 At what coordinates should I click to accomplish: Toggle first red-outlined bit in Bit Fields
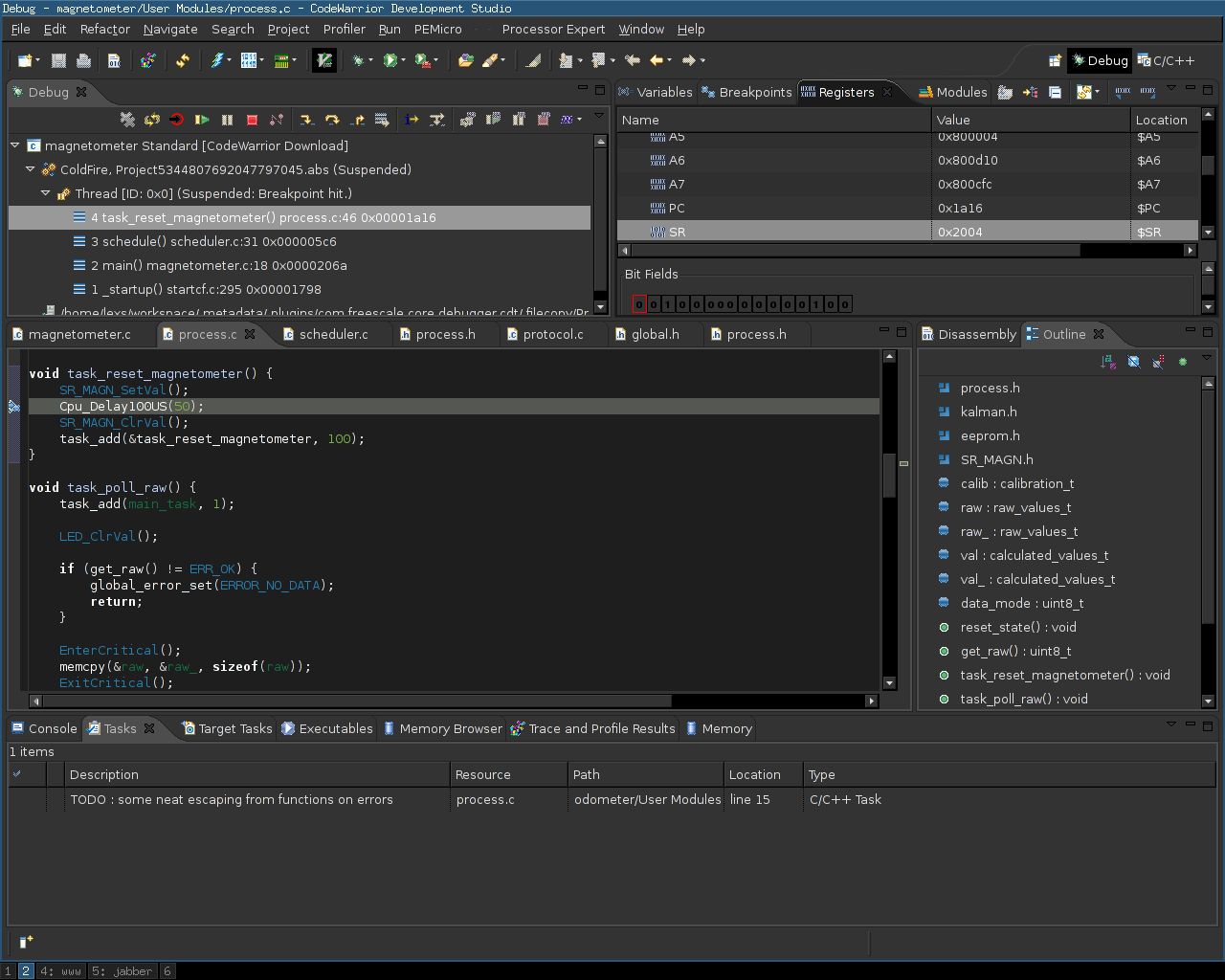click(x=639, y=304)
